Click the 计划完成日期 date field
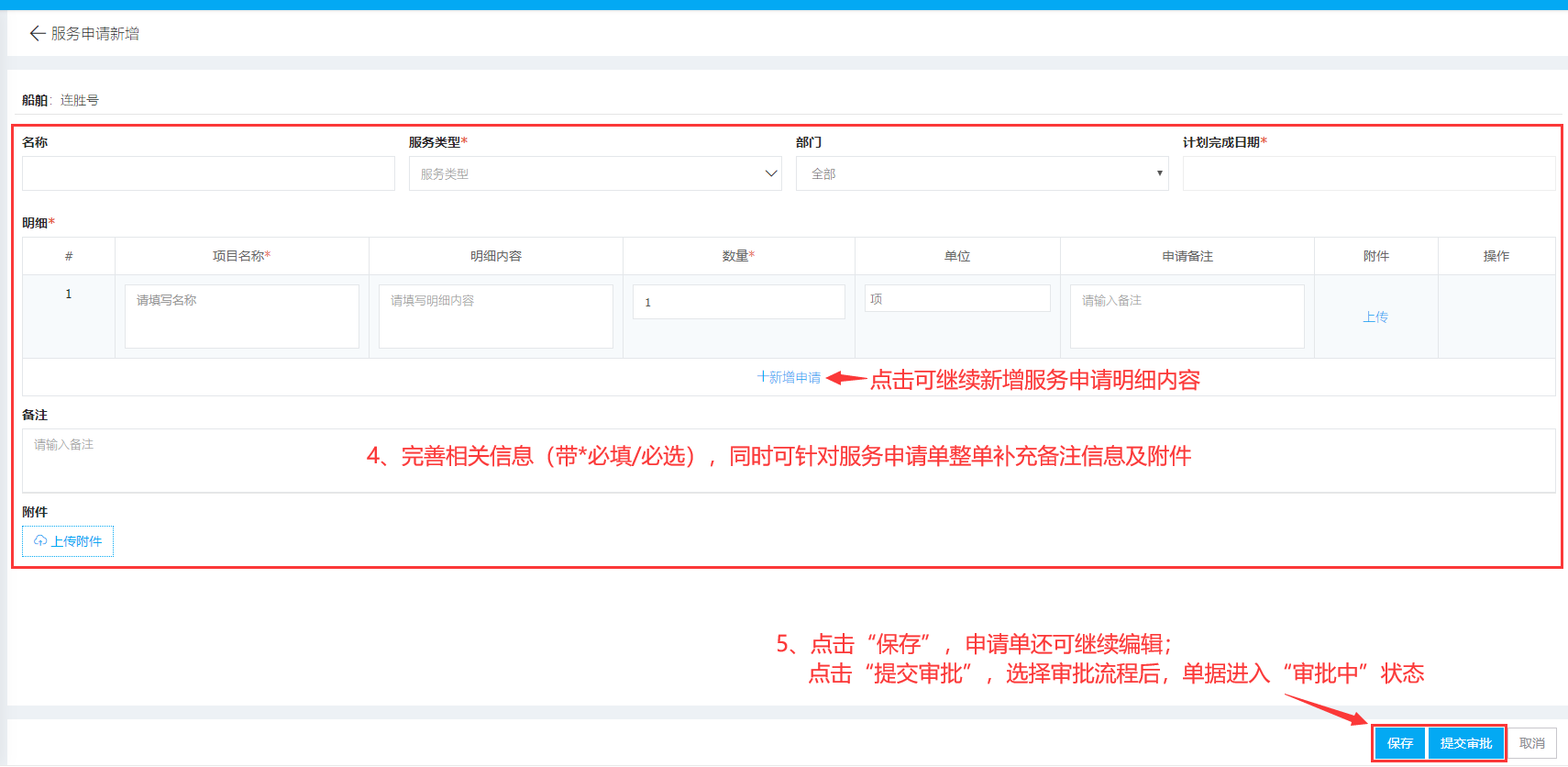 (1368, 173)
